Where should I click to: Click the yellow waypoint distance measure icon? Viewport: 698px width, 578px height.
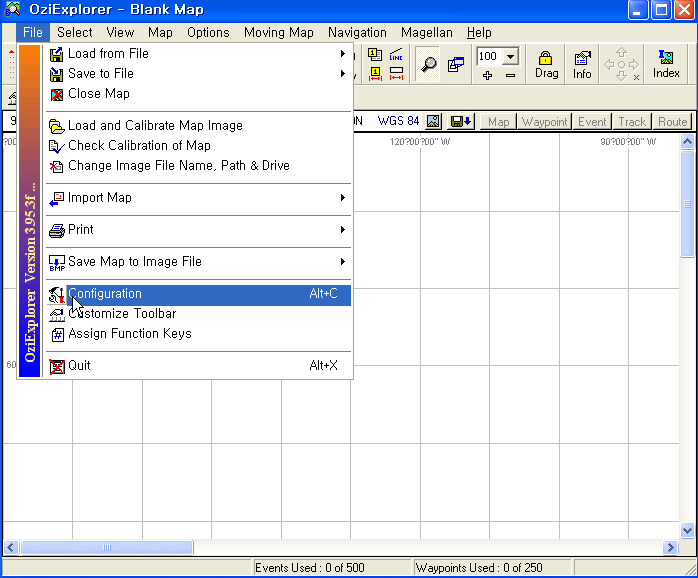[375, 73]
